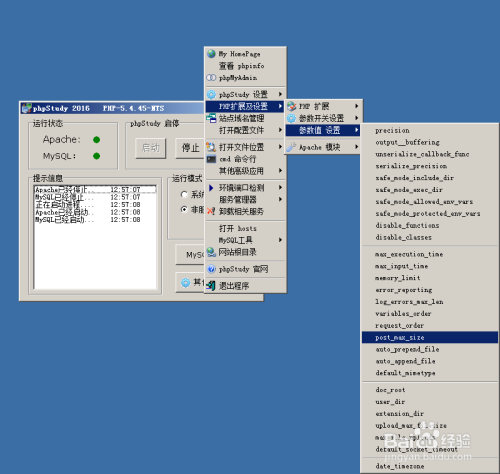Choose extension_dir parameter entry
The width and height of the screenshot is (500, 474).
coord(430,413)
